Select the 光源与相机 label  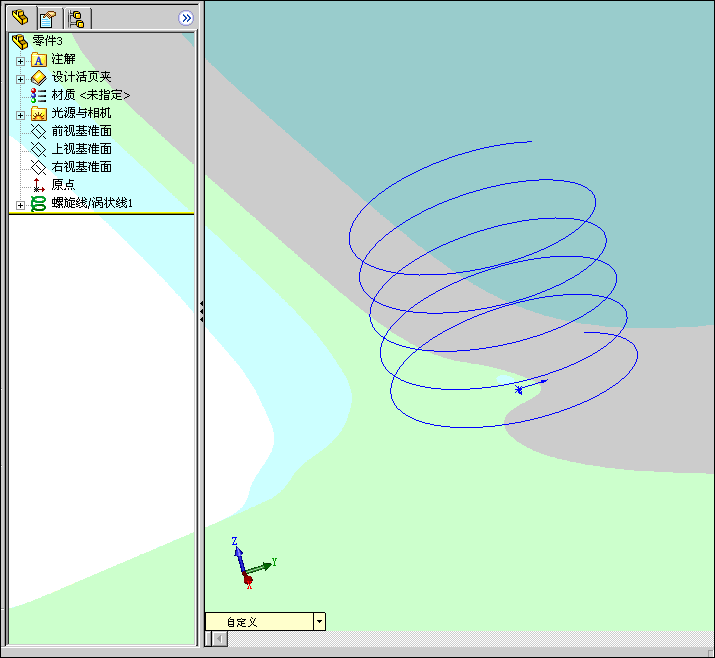point(81,113)
